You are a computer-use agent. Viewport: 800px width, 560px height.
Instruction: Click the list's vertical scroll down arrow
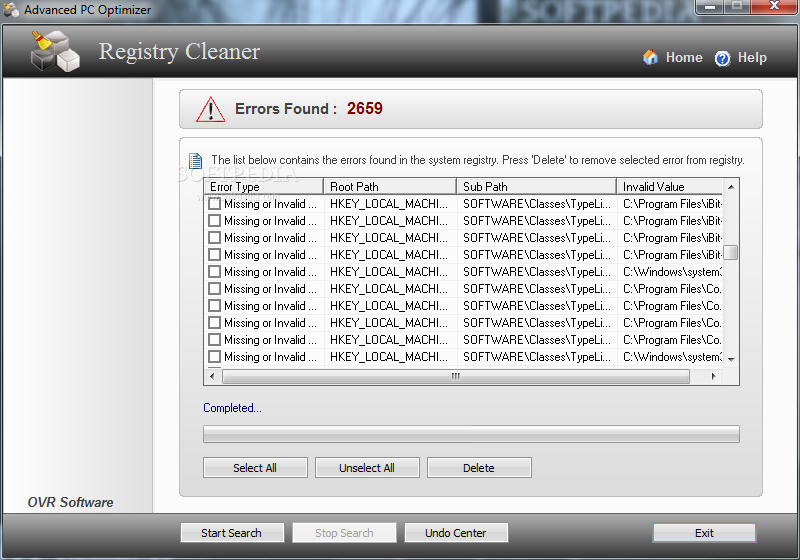click(x=731, y=360)
